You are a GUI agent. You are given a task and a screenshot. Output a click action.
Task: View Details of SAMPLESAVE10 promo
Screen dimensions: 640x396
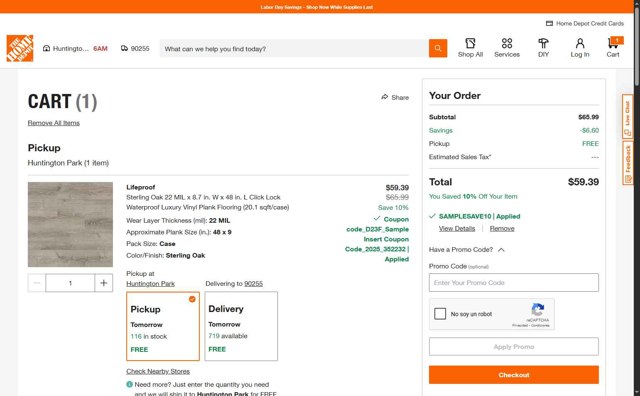click(x=457, y=229)
